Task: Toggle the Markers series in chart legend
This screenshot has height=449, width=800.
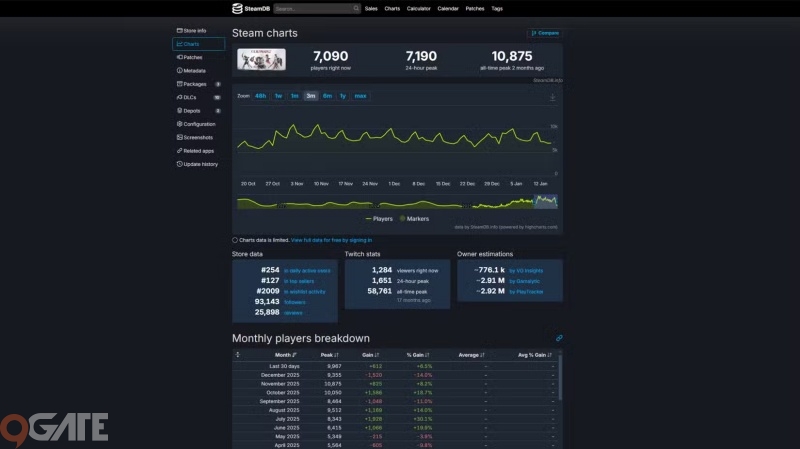Action: (419, 218)
